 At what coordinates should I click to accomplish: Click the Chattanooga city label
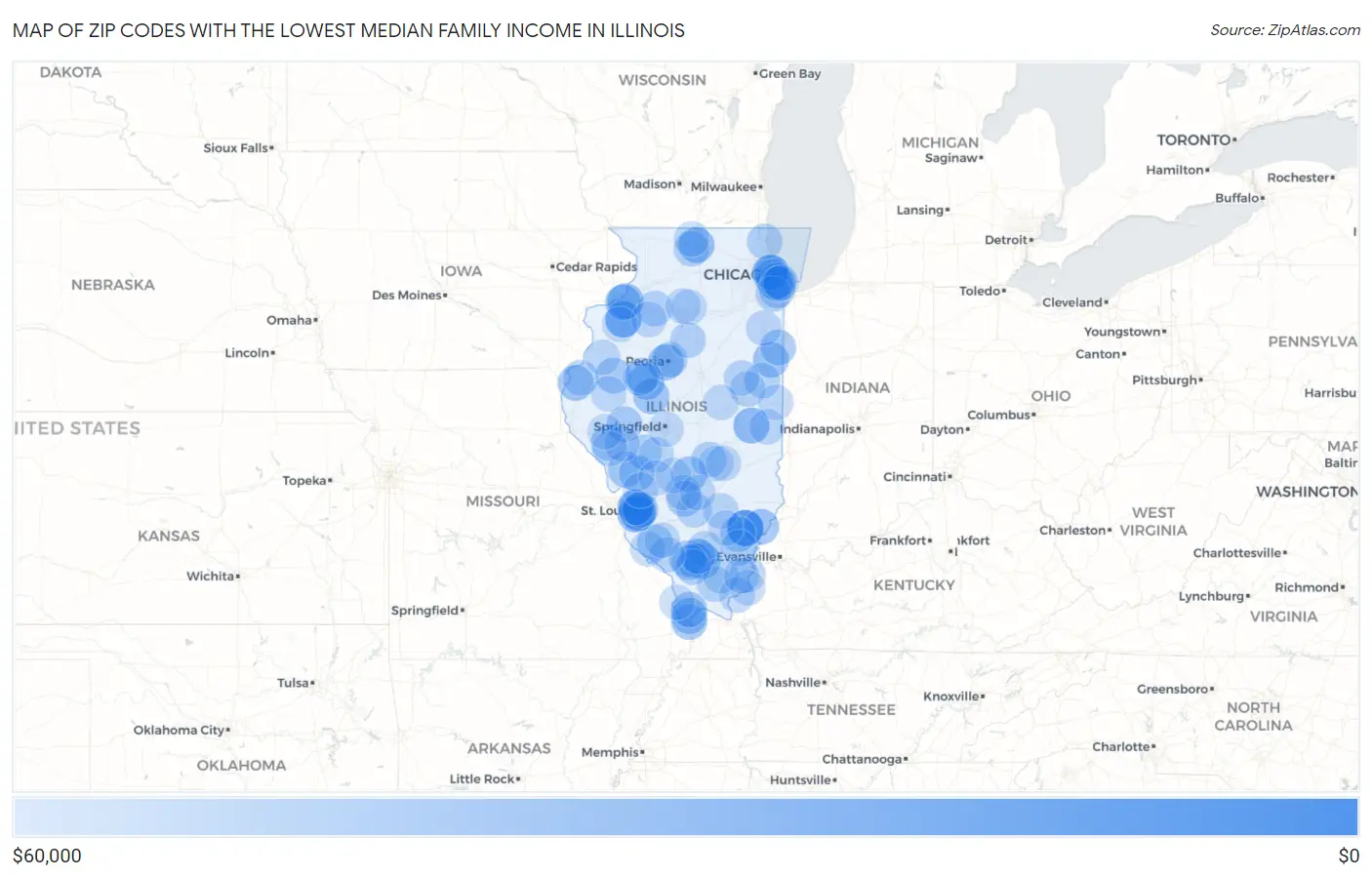tap(865, 759)
